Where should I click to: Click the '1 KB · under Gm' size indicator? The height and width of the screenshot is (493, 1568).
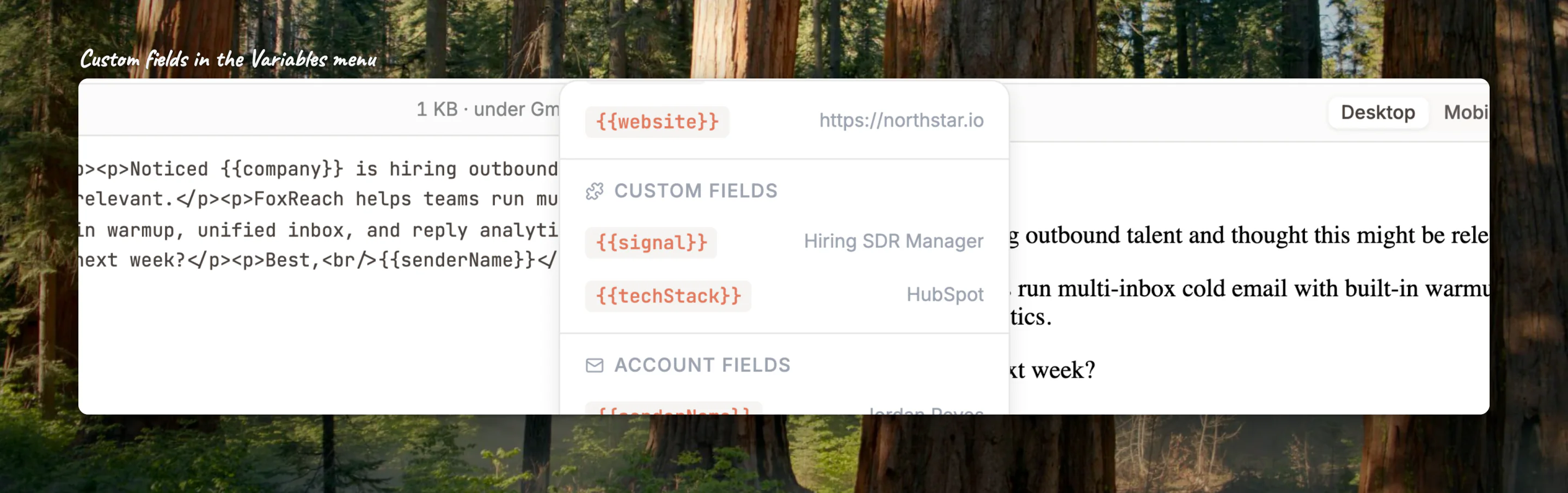[488, 109]
